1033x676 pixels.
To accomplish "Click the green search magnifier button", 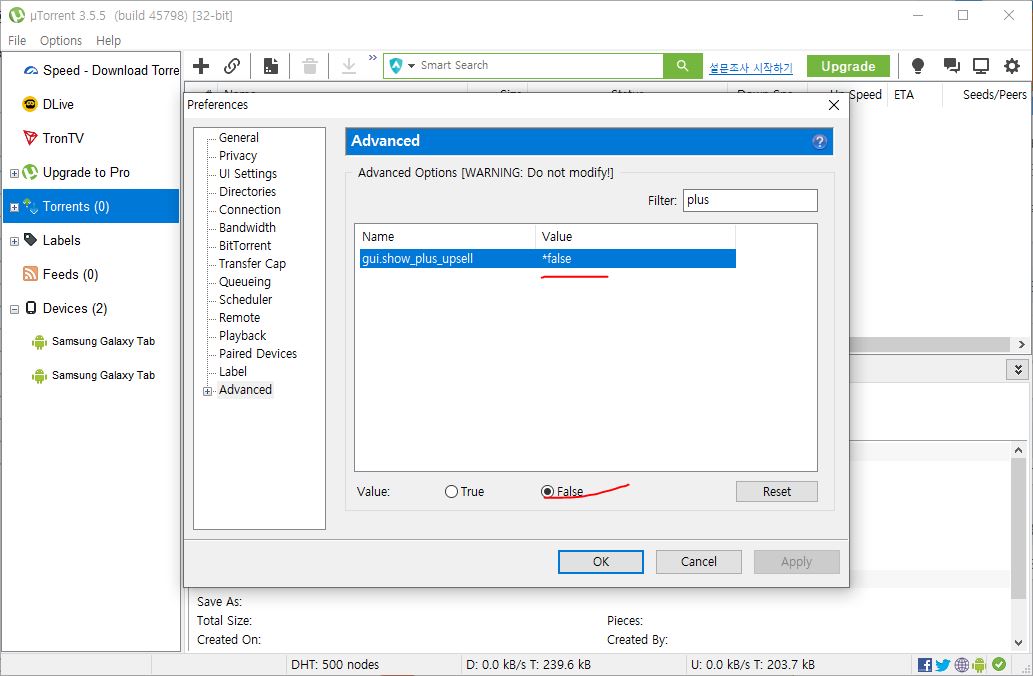I will (x=683, y=66).
